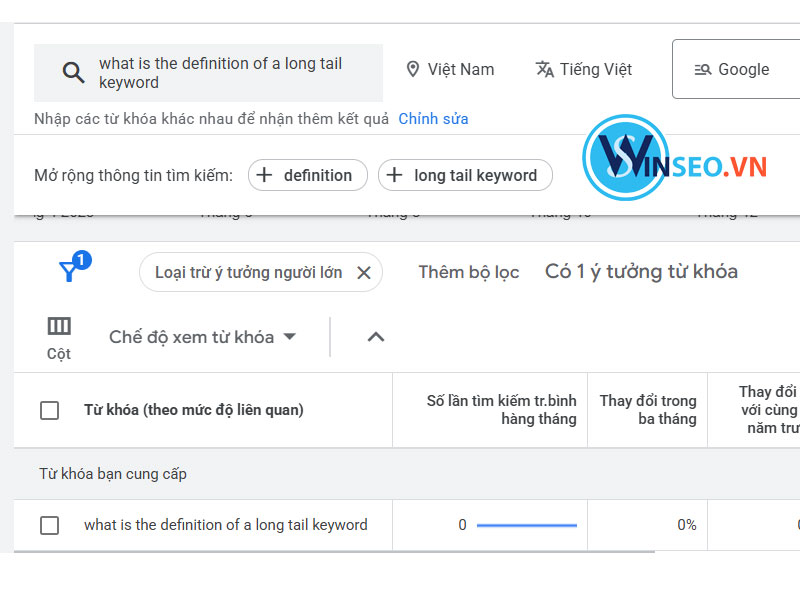Click the network icon beside Google
This screenshot has height=600, width=800.
(701, 69)
